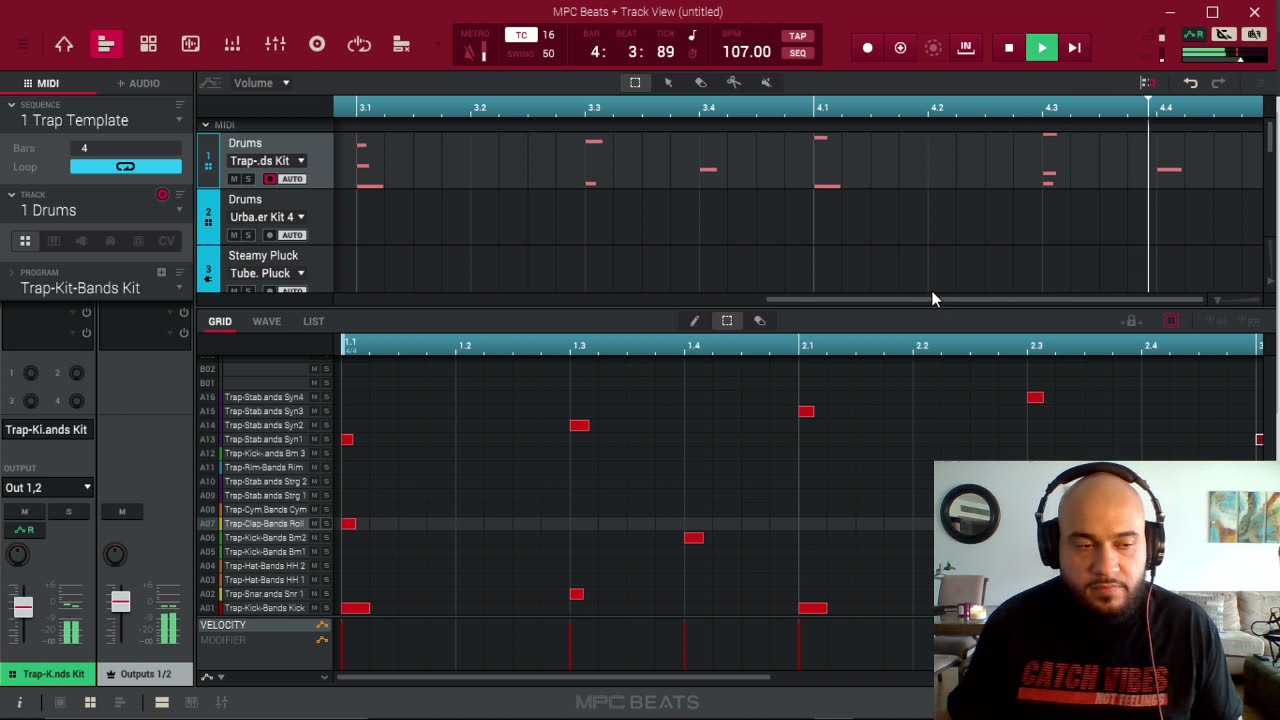Open the Looper icon
The height and width of the screenshot is (720, 1280).
[359, 44]
